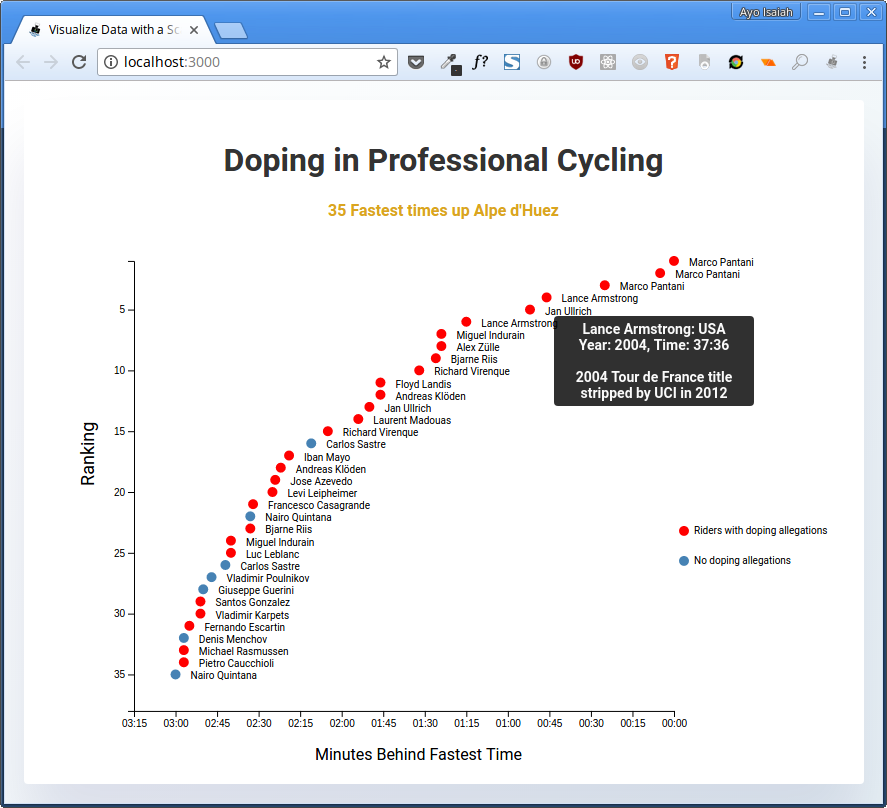
Task: Click the vertical 'Ranking' axis label
Action: pyautogui.click(x=88, y=454)
